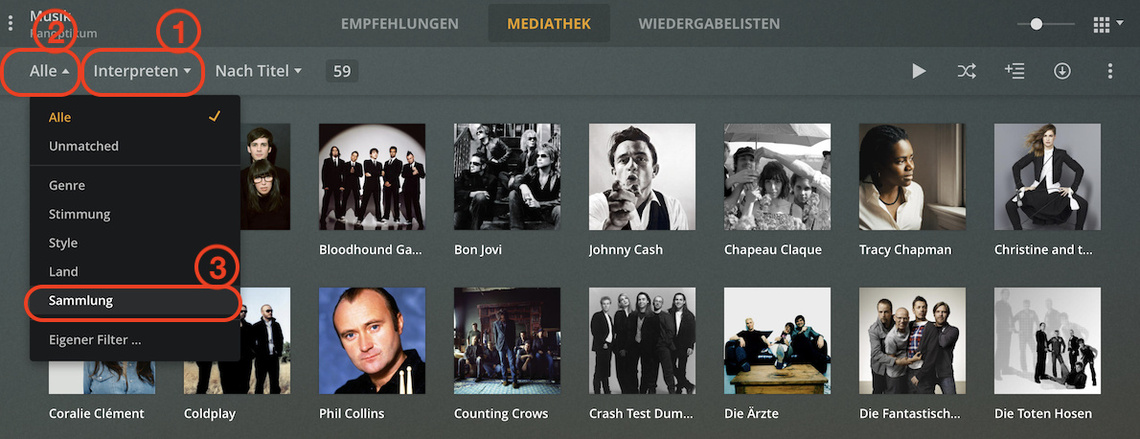1140x439 pixels.
Task: Collapse the Alle filter dropdown
Action: (50, 71)
